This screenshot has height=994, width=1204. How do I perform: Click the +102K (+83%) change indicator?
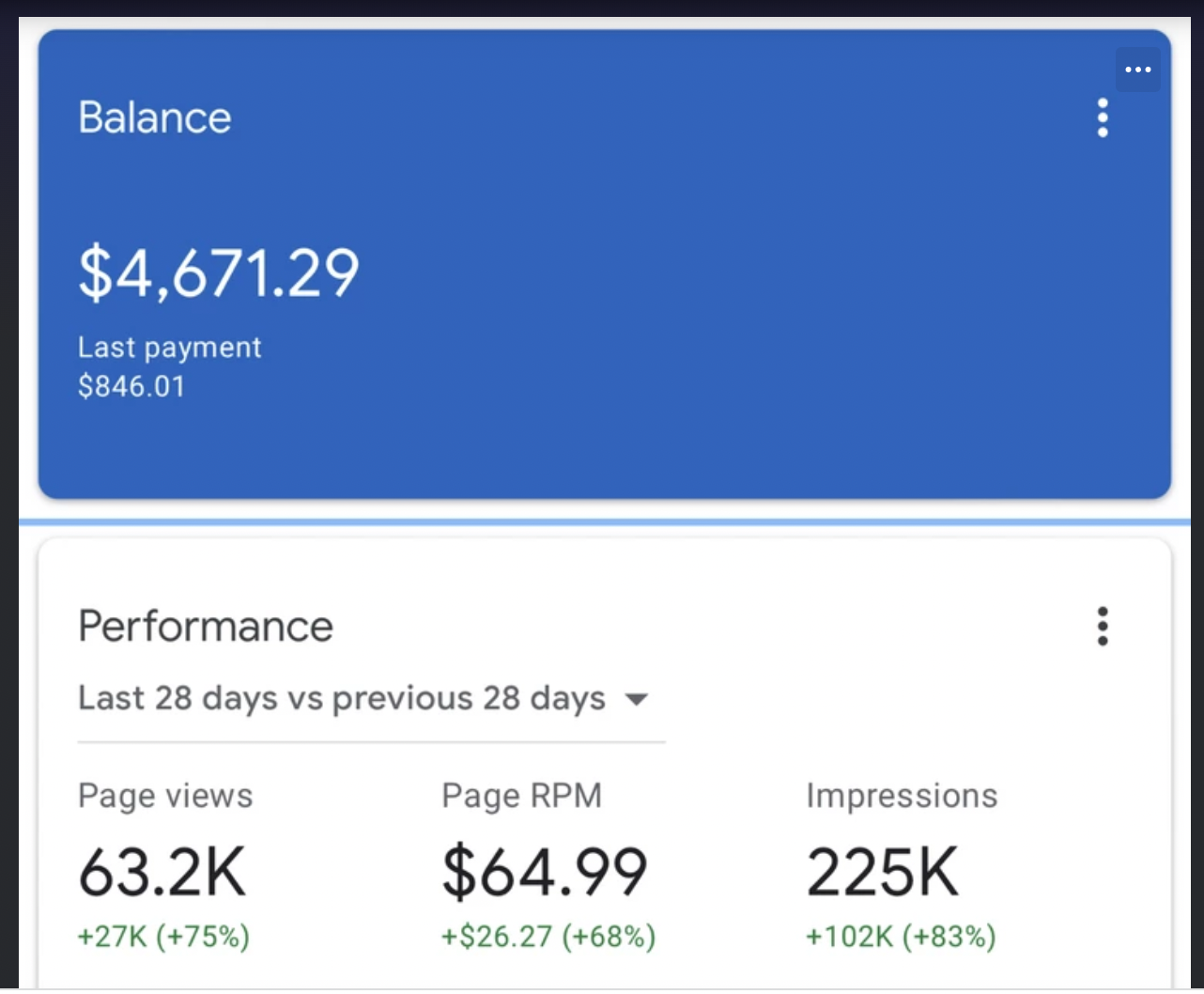click(x=902, y=937)
